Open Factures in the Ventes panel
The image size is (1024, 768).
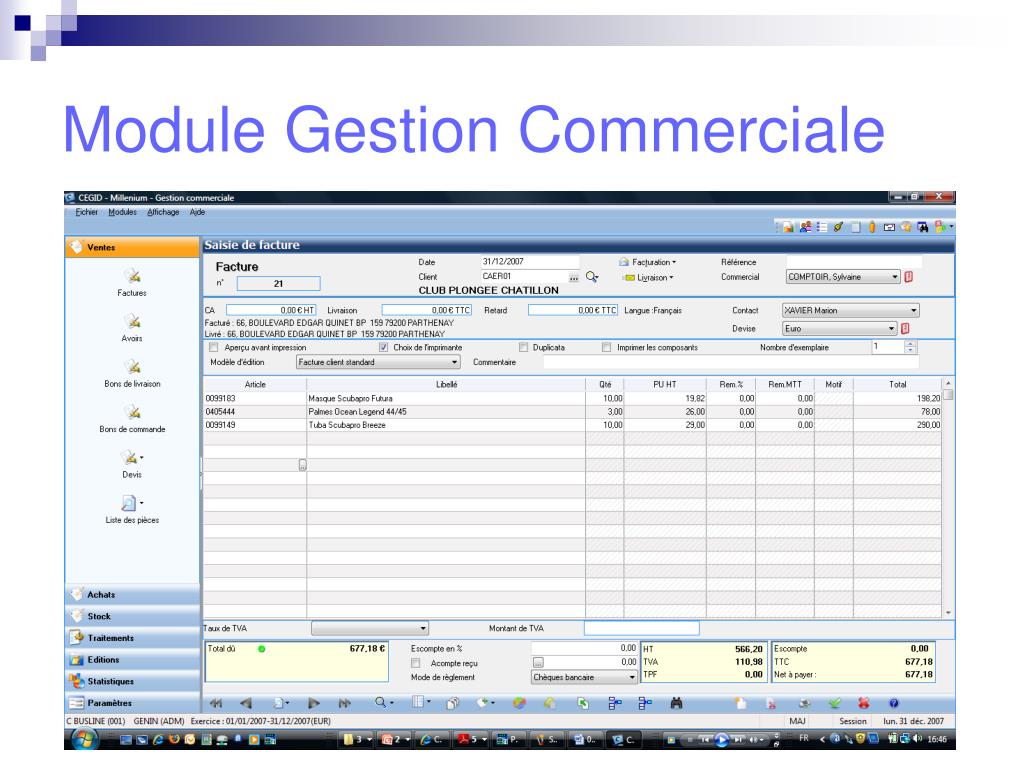click(x=132, y=282)
